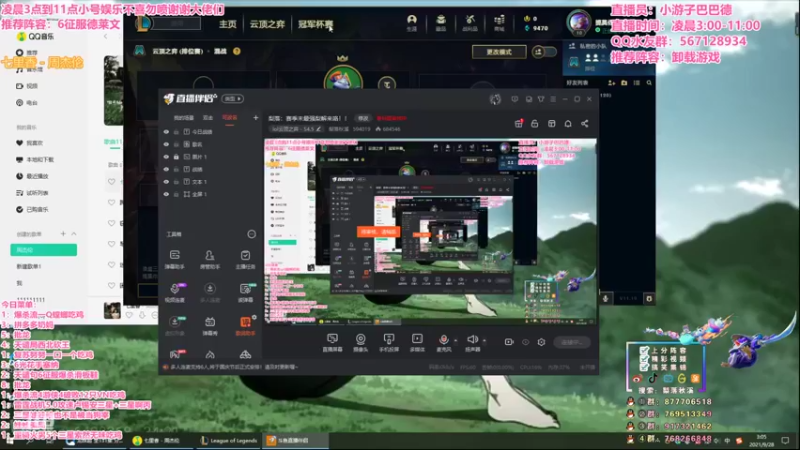
Task: Hide the second source layer row
Action: pyautogui.click(x=166, y=144)
